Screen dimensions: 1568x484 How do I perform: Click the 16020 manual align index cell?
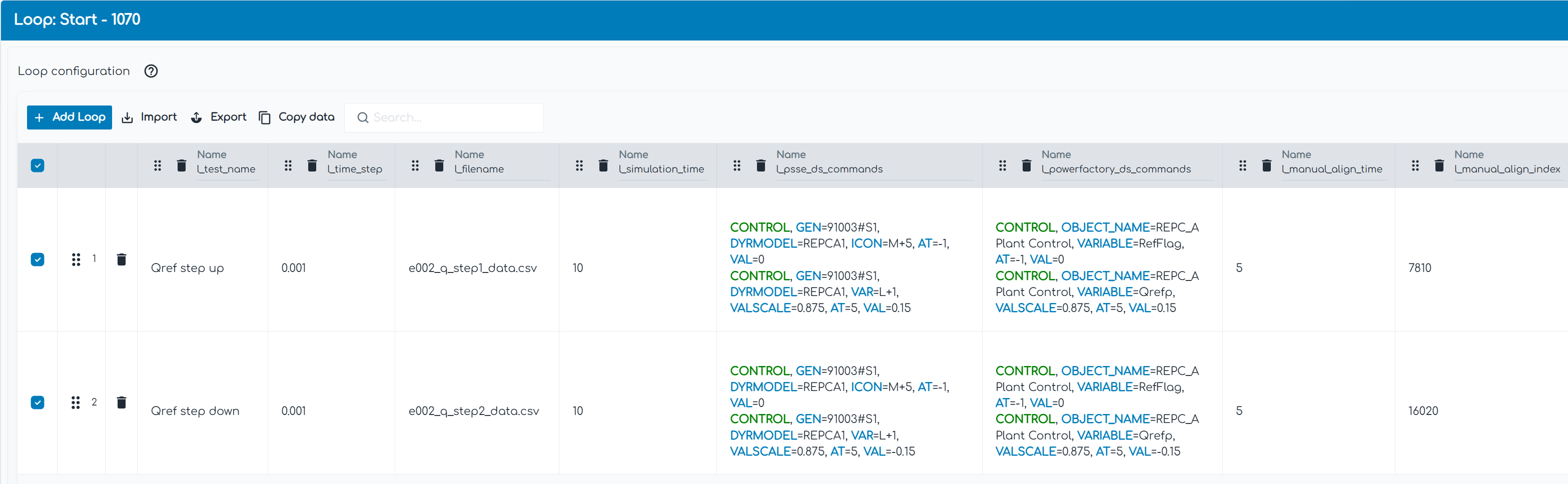[1422, 411]
